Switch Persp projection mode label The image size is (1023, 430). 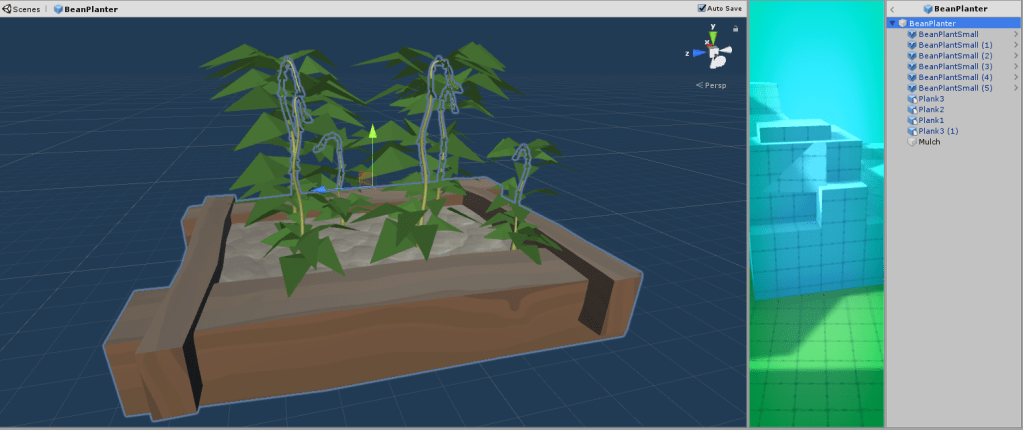coord(716,85)
